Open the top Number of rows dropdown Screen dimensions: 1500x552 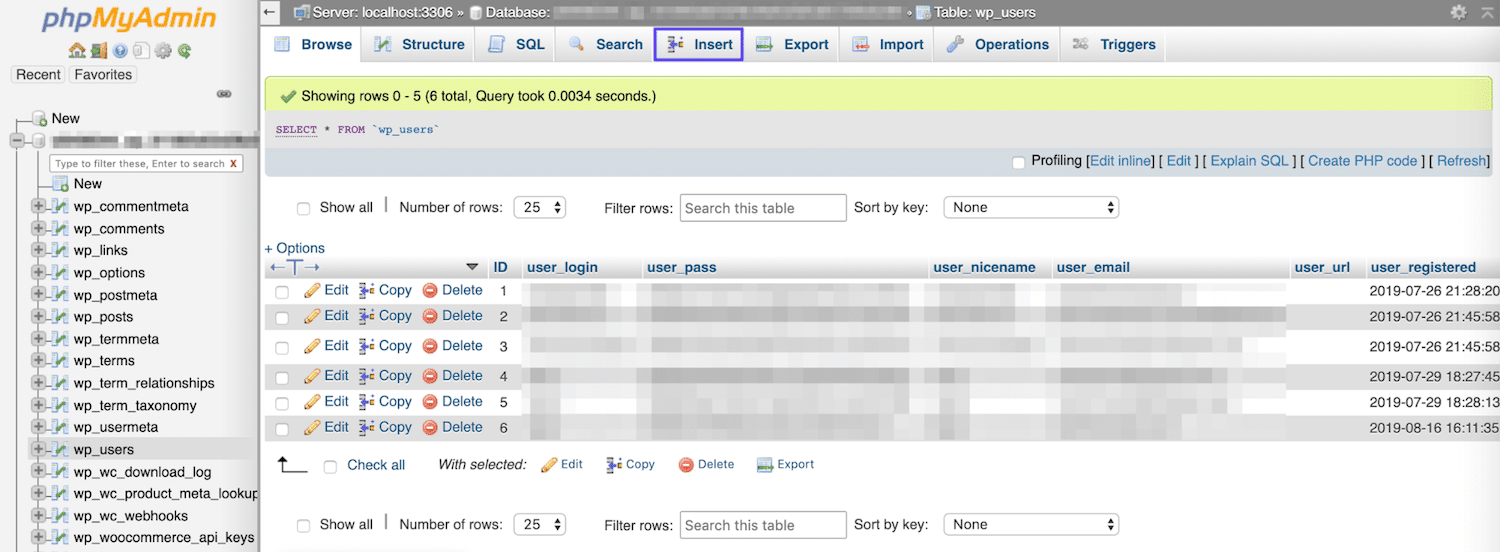tap(540, 208)
